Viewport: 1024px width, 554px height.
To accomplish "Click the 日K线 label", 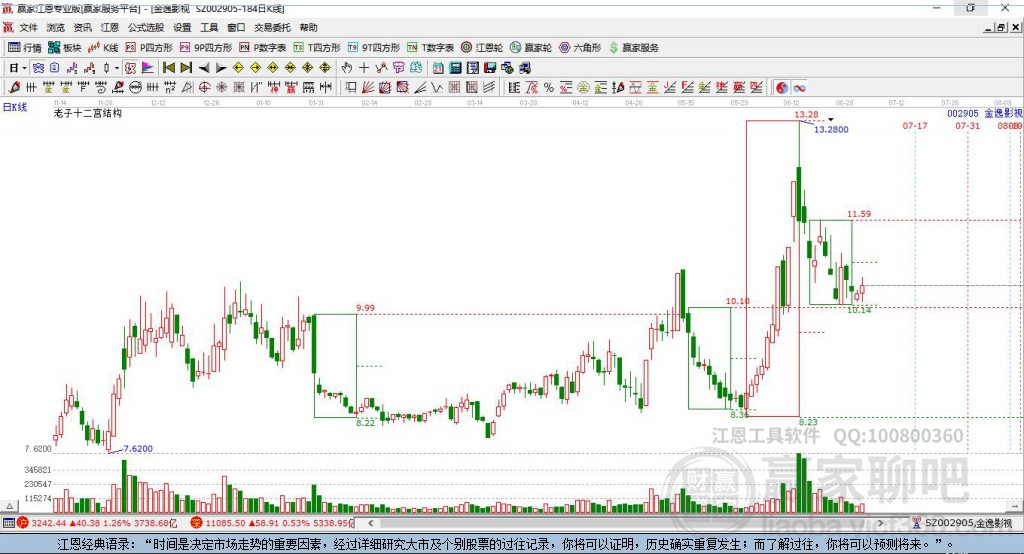I will (x=15, y=107).
